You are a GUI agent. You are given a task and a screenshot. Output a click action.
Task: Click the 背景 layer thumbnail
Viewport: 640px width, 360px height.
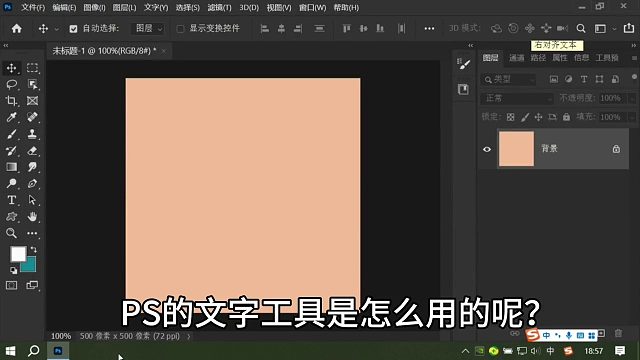[x=516, y=149]
